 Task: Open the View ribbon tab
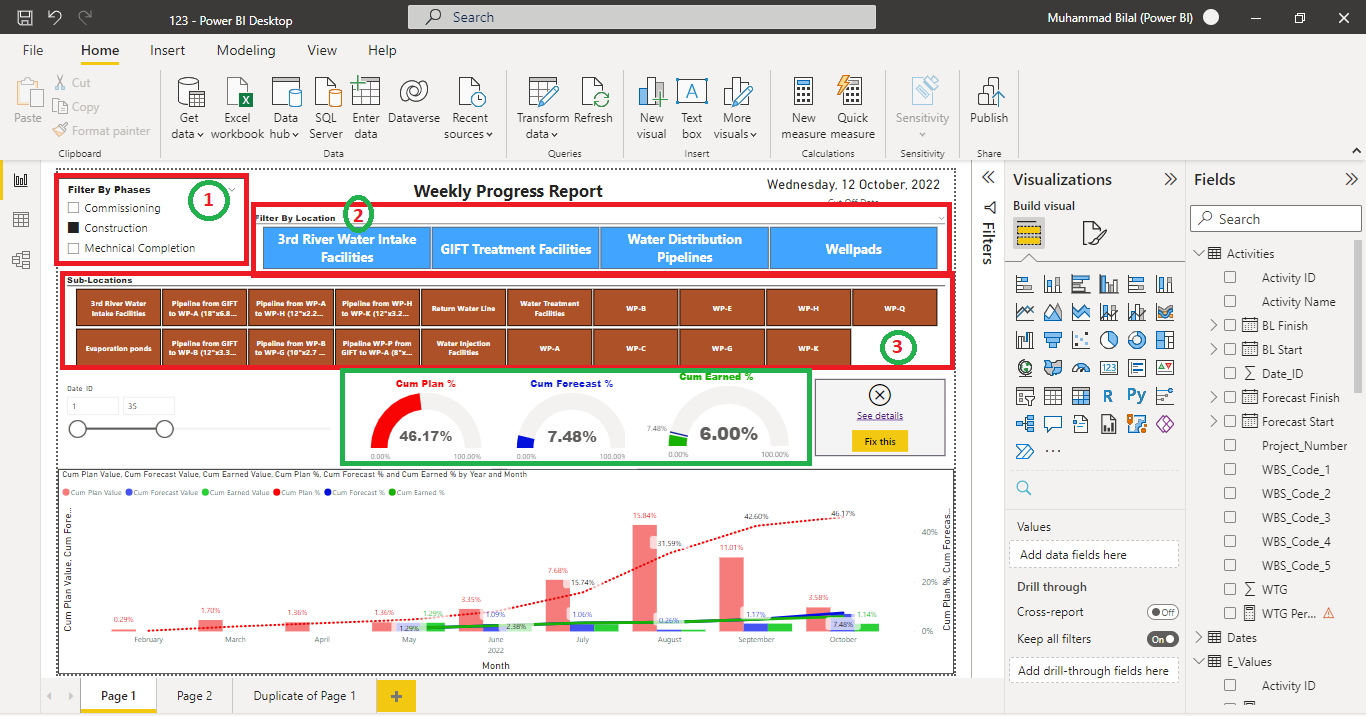tap(322, 50)
